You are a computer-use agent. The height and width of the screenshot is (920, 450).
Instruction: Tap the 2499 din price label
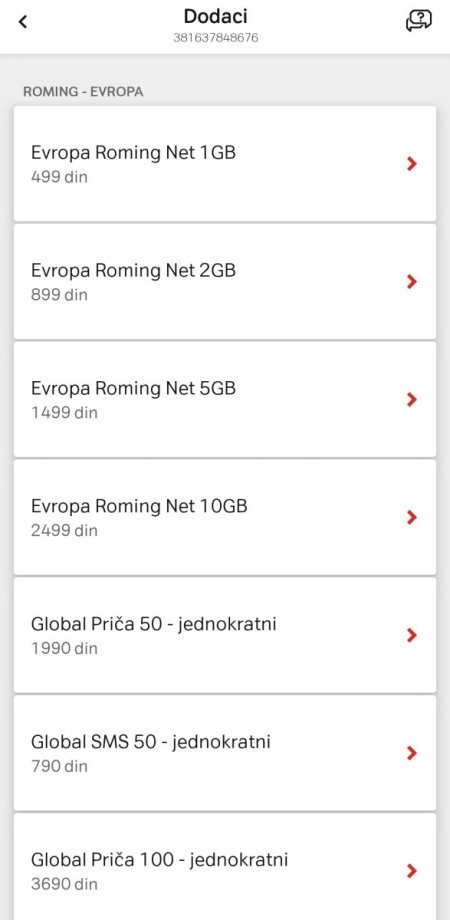64,530
